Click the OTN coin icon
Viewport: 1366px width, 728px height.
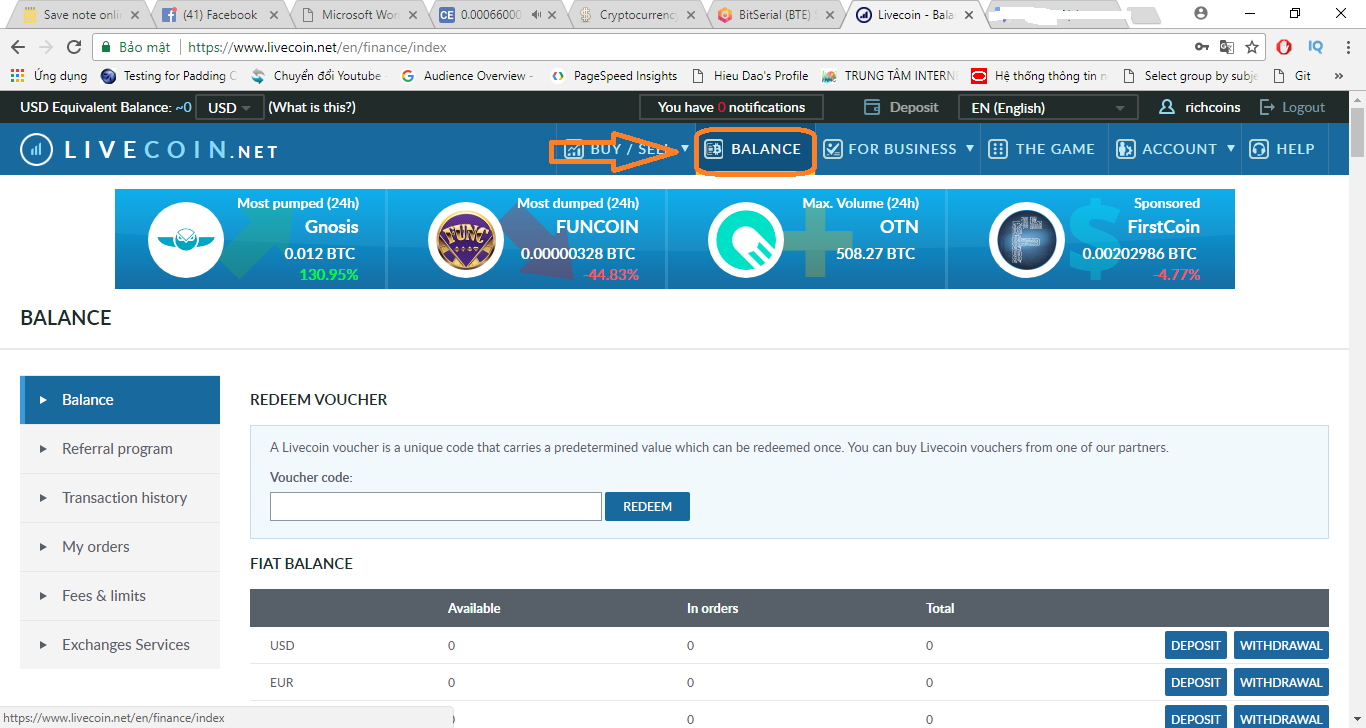745,240
